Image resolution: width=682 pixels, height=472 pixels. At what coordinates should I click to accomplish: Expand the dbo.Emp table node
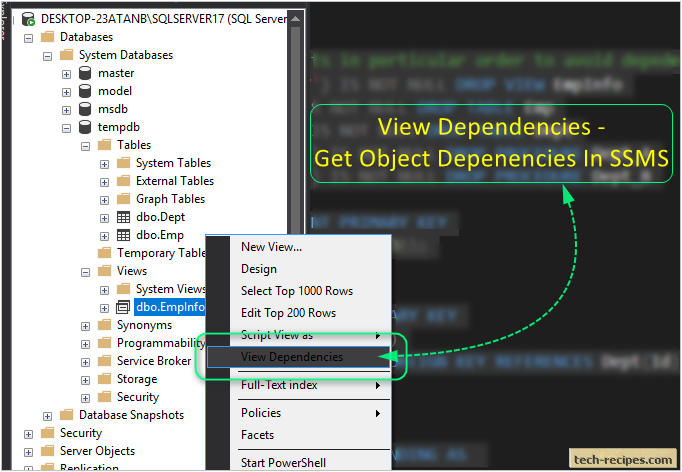pos(104,237)
